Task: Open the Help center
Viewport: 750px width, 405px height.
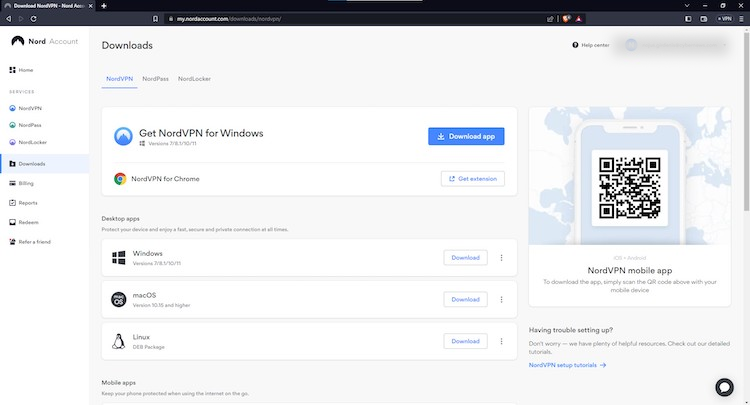Action: tap(591, 45)
